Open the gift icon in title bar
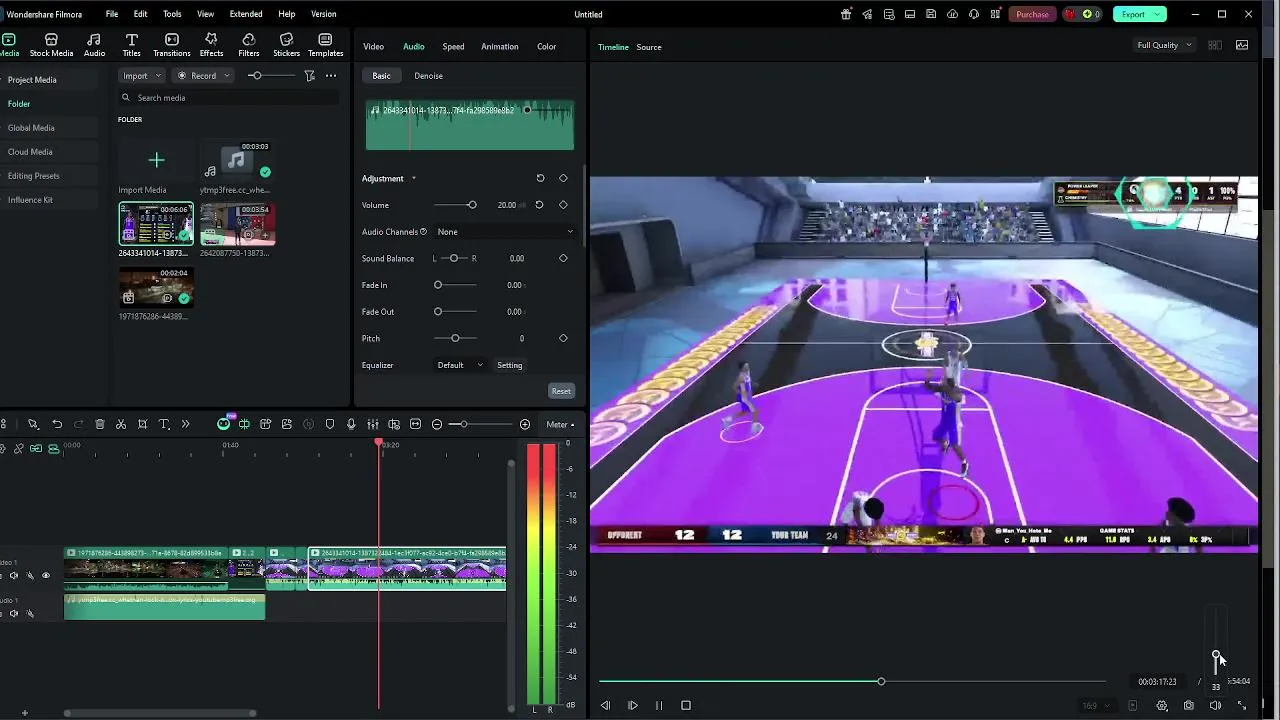The image size is (1280, 720). (x=846, y=14)
